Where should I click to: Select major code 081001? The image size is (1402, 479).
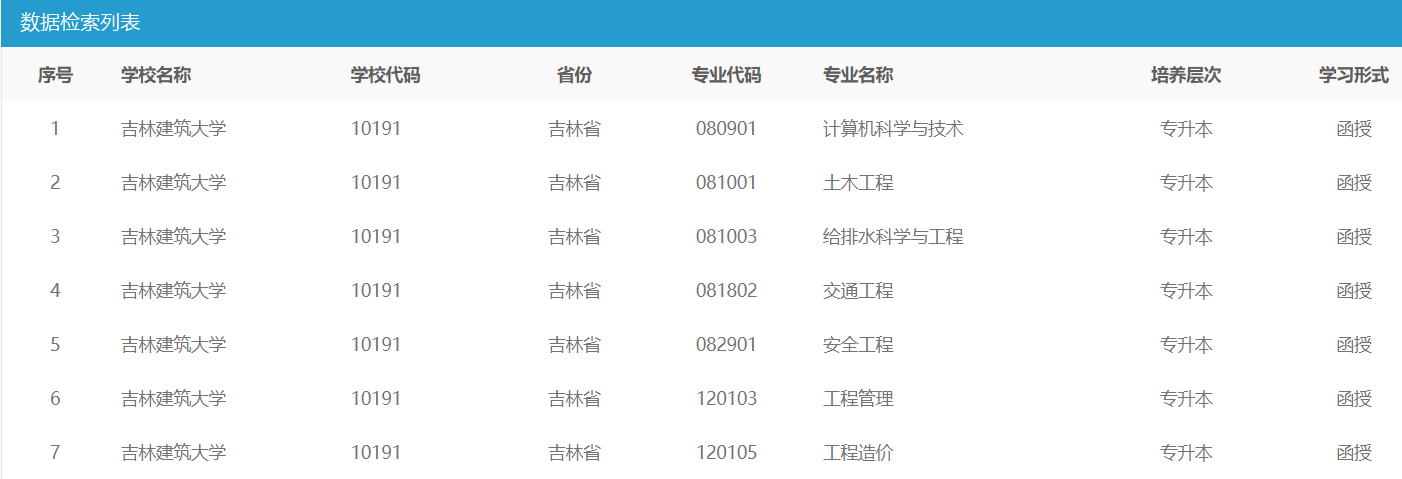(x=727, y=183)
